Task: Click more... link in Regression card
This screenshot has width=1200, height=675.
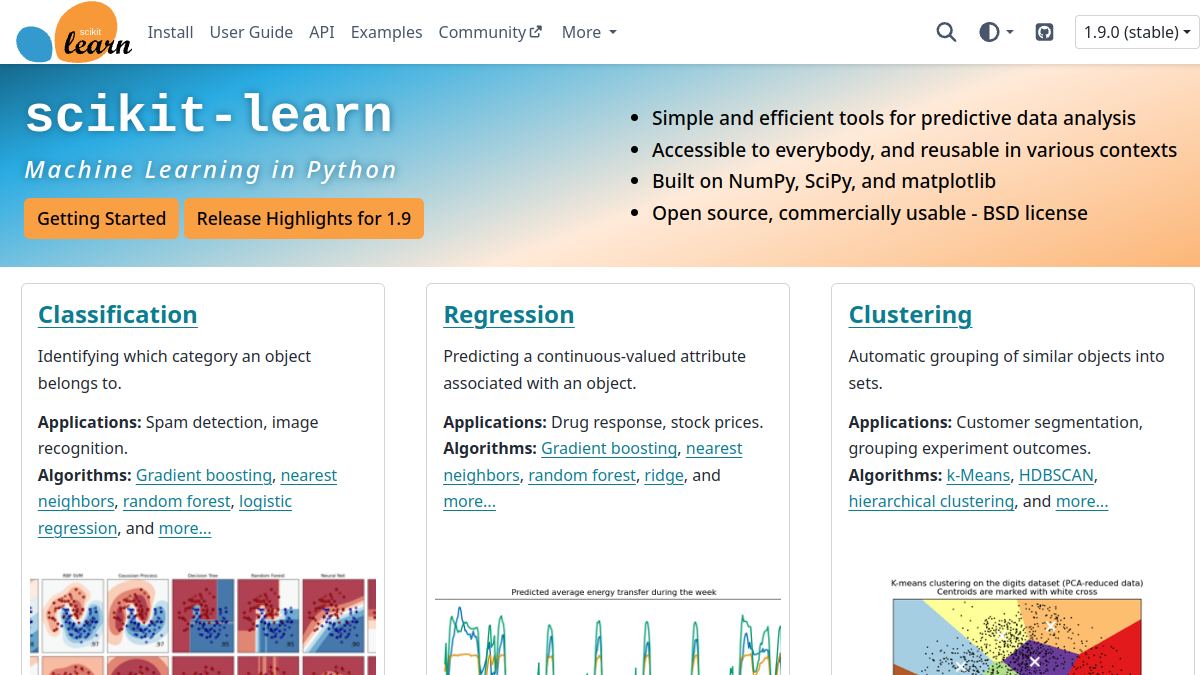Action: coord(469,501)
